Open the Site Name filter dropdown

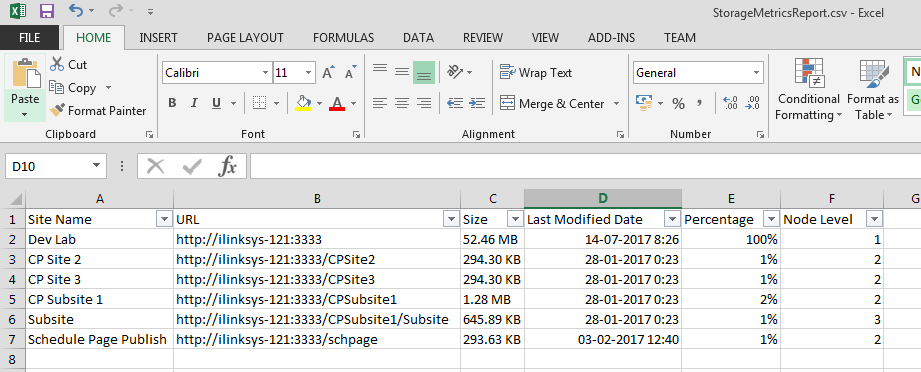click(x=164, y=220)
